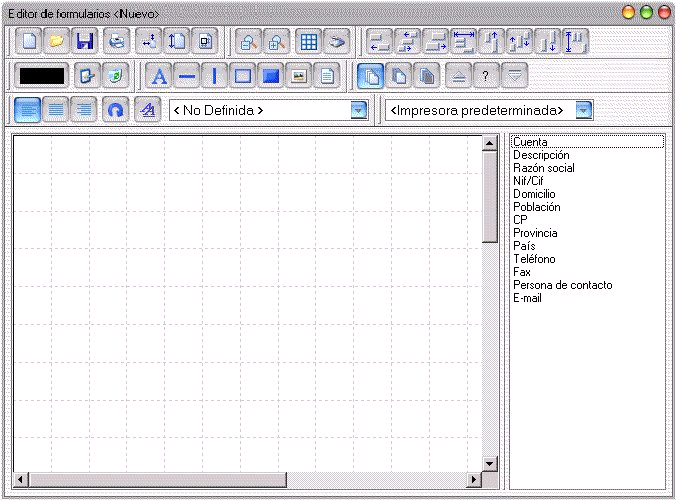Save the form with the floppy disk icon
This screenshot has height=500, width=676.
coord(84,41)
